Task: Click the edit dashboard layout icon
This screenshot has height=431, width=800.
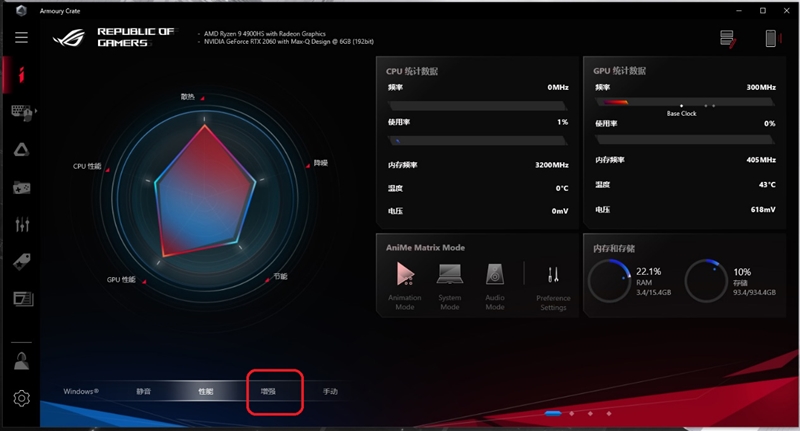Action: [x=728, y=39]
